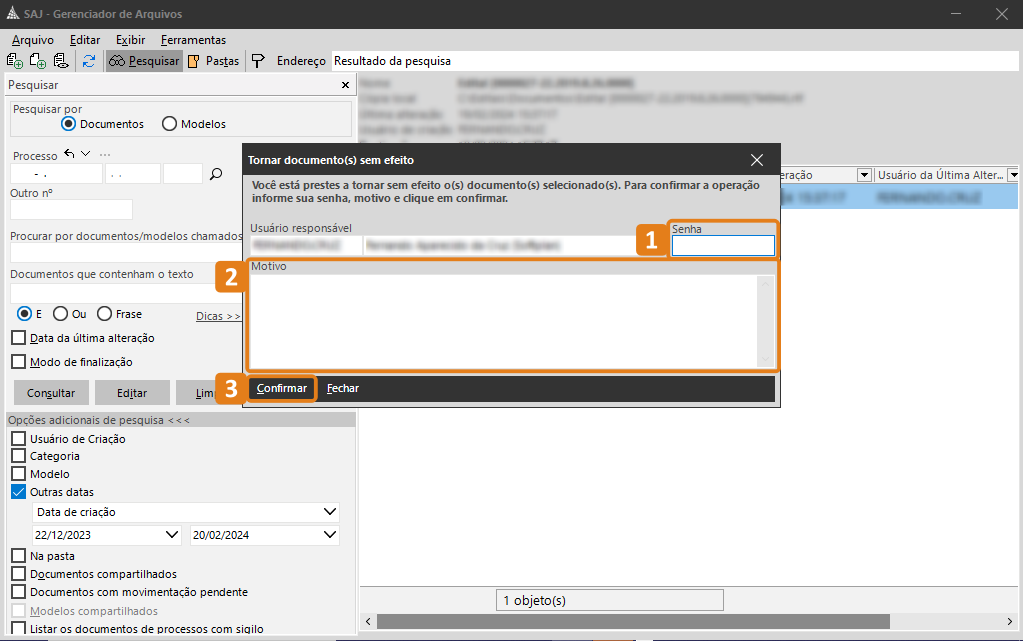Viewport: 1023px width, 641px height.
Task: Expand the Data de criação dropdown
Action: coord(331,512)
